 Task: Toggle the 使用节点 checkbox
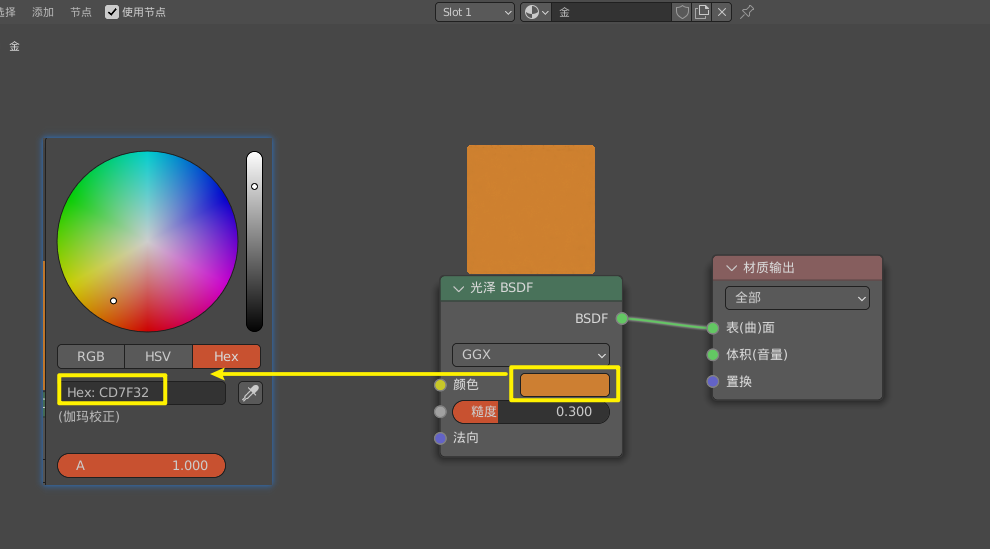[x=112, y=12]
